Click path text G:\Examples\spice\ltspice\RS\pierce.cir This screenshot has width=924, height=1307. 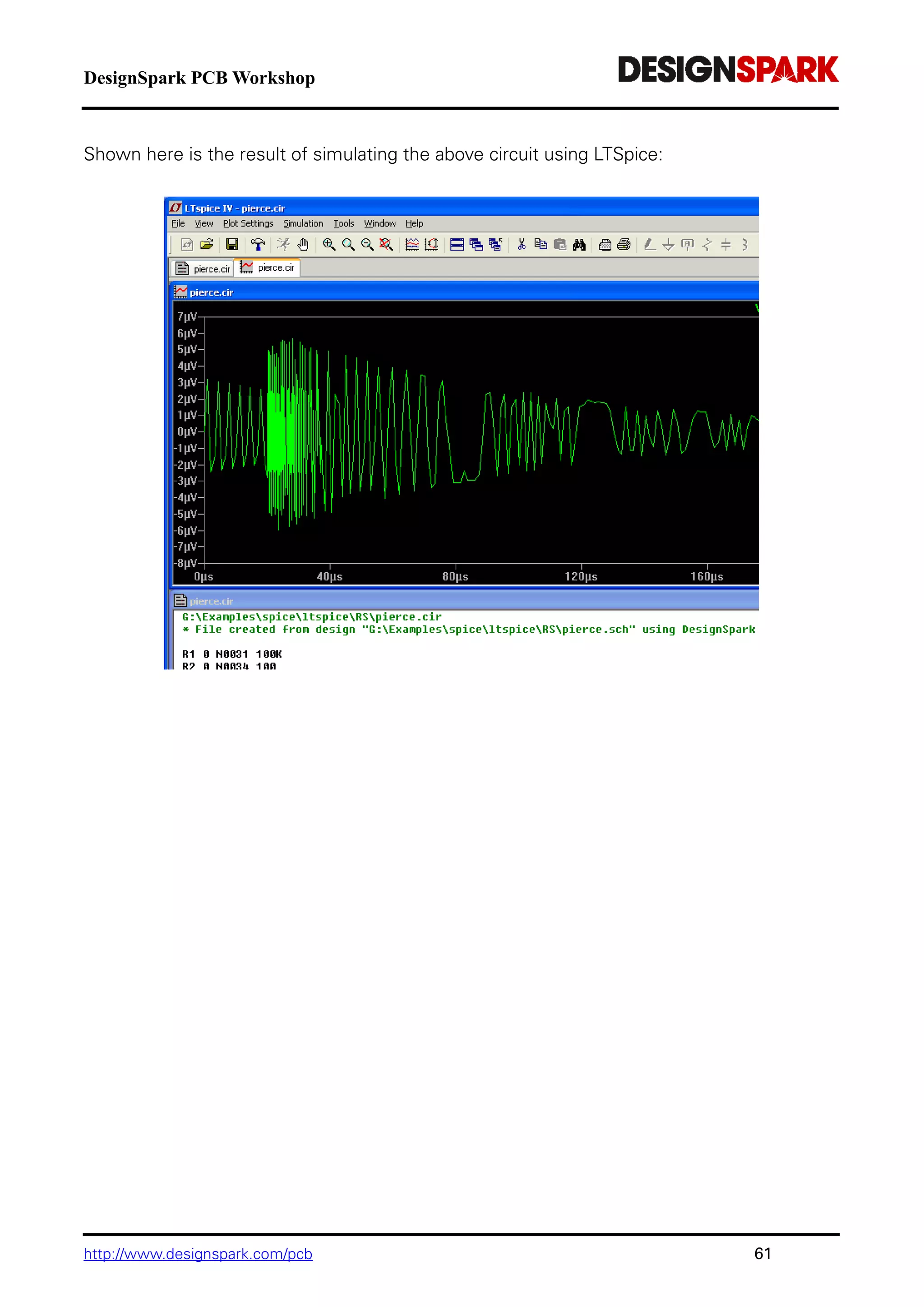click(x=312, y=616)
